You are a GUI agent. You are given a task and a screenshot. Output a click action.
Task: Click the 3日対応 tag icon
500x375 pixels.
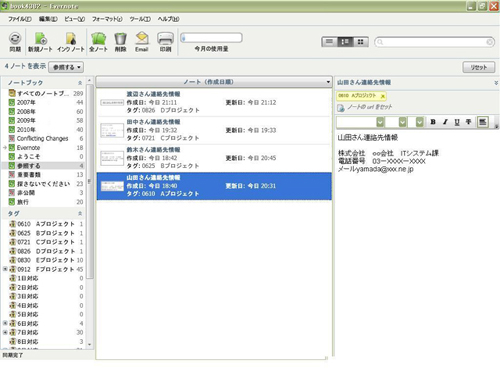13,296
